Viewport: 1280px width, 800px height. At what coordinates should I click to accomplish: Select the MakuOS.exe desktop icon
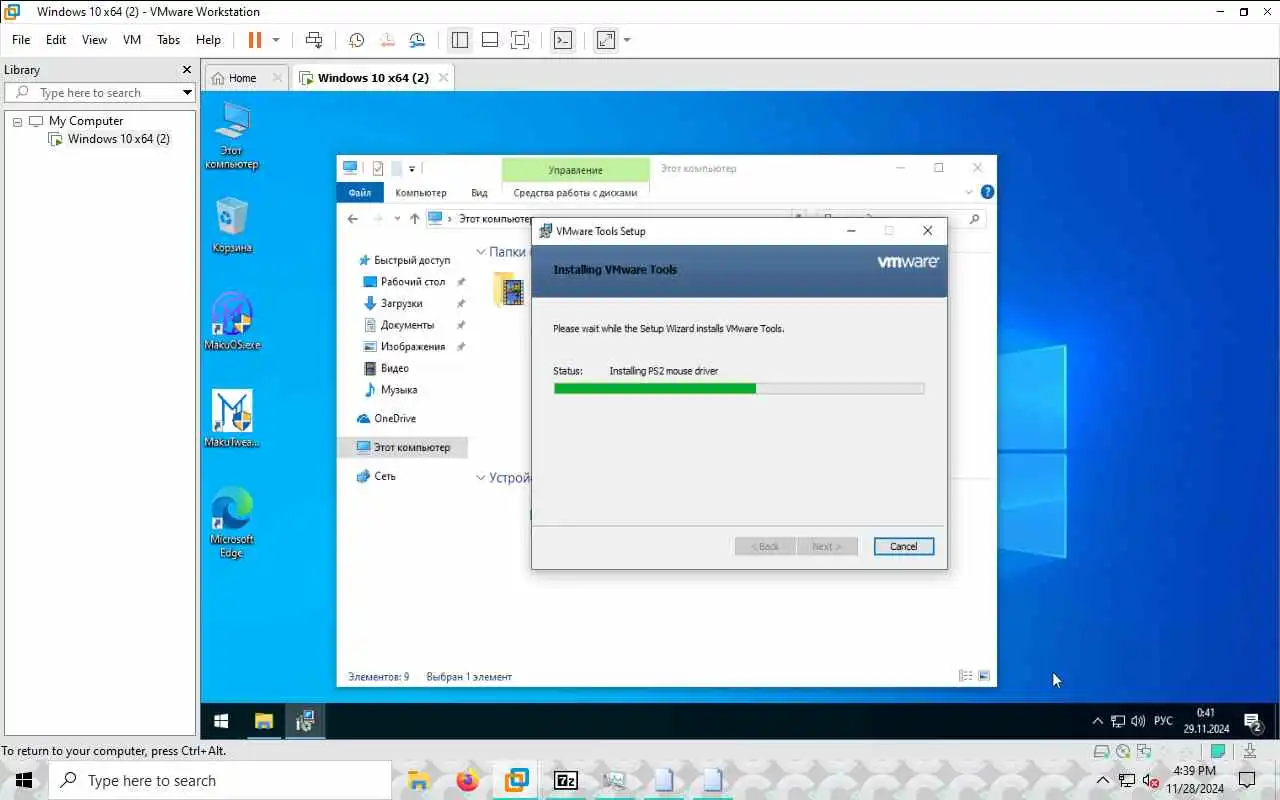(232, 321)
